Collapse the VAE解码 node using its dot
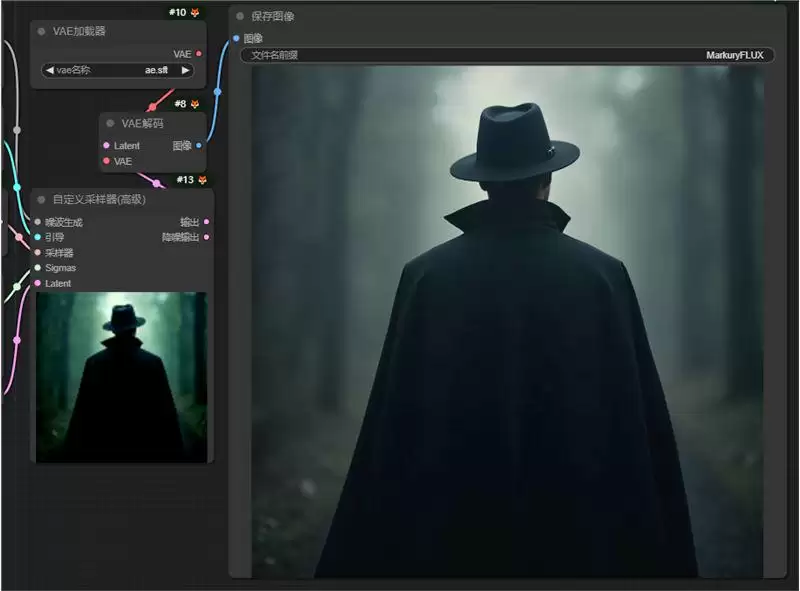The width and height of the screenshot is (800, 591). point(110,123)
